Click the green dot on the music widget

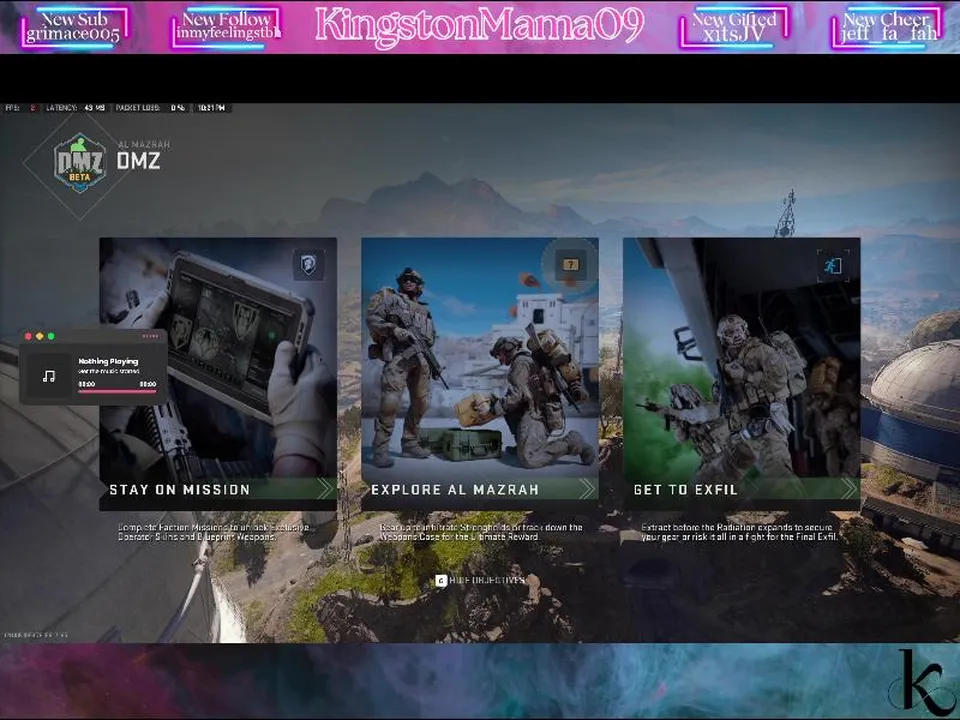click(51, 336)
